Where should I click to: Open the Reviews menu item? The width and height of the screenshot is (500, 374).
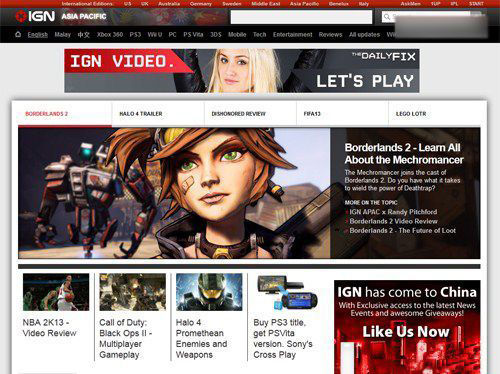[330, 35]
